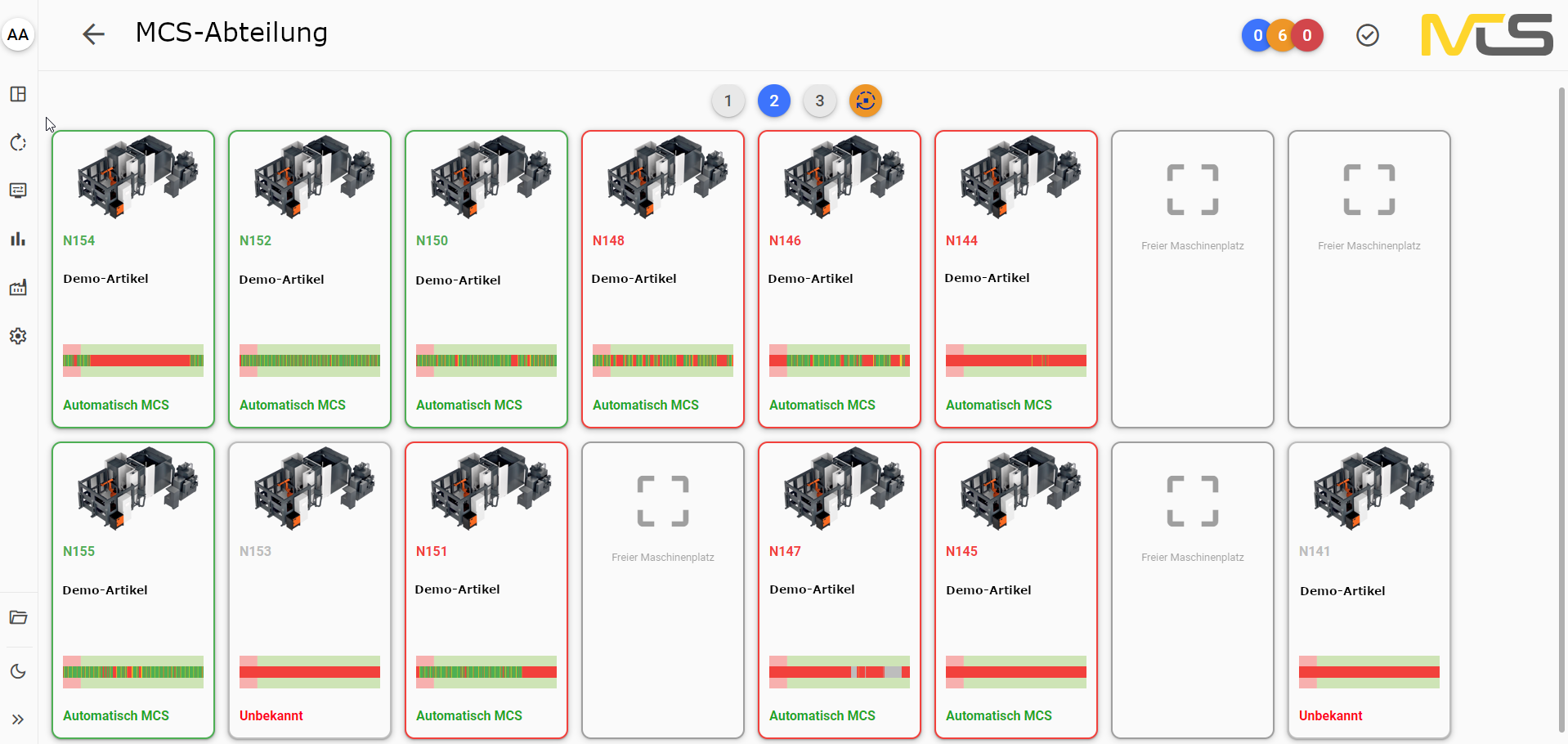Open the monitor list icon in sidebar
Image resolution: width=1568 pixels, height=744 pixels.
point(18,190)
